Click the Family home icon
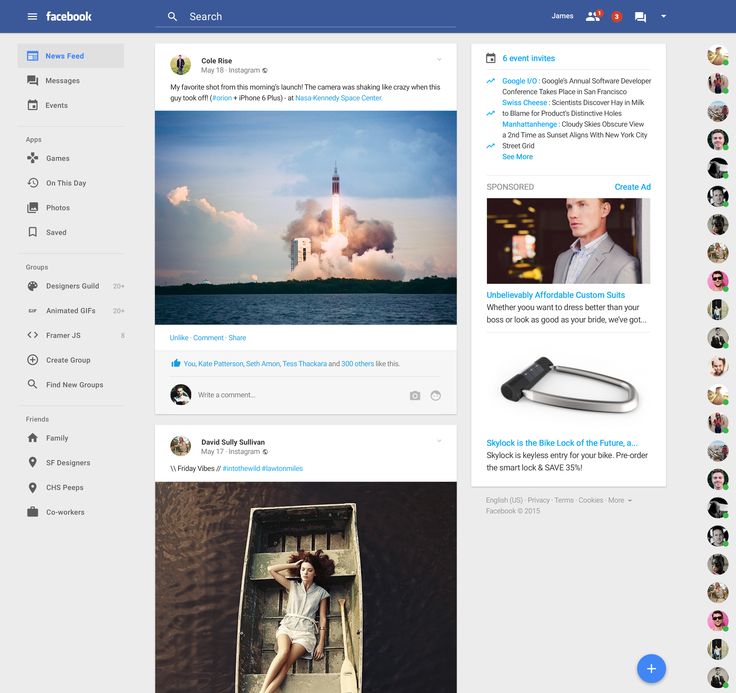736x693 pixels. point(32,438)
